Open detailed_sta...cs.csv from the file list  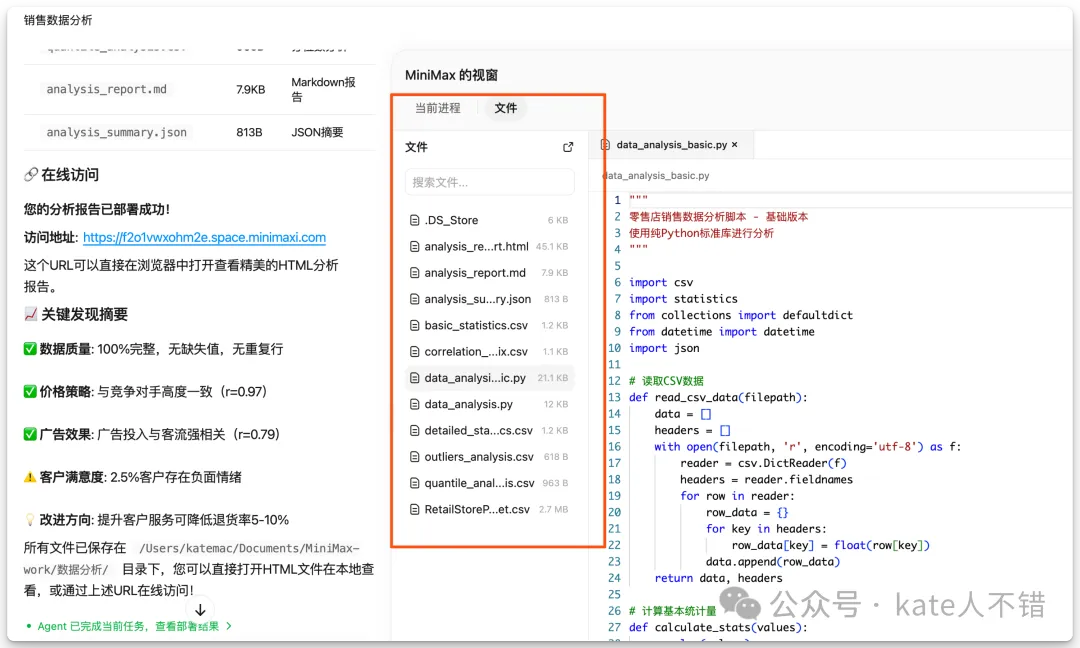[478, 431]
